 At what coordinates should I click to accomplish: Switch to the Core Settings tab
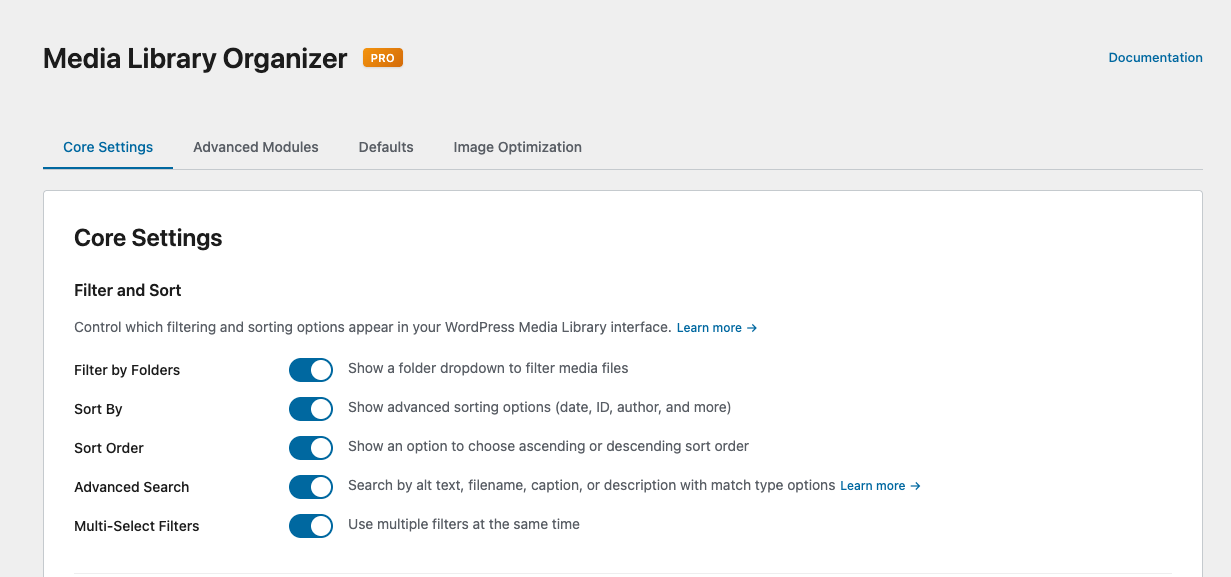coord(108,147)
